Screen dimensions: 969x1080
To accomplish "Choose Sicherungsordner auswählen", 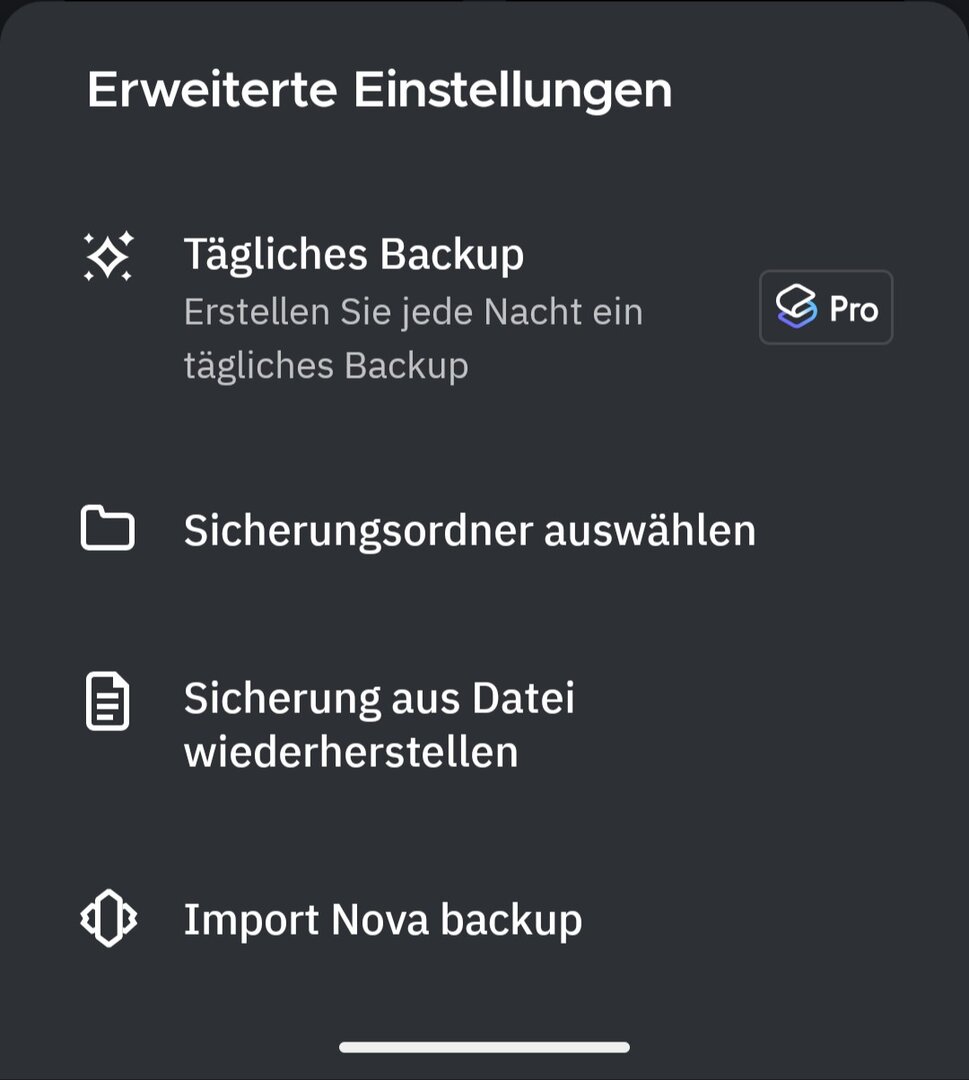I will tap(469, 530).
